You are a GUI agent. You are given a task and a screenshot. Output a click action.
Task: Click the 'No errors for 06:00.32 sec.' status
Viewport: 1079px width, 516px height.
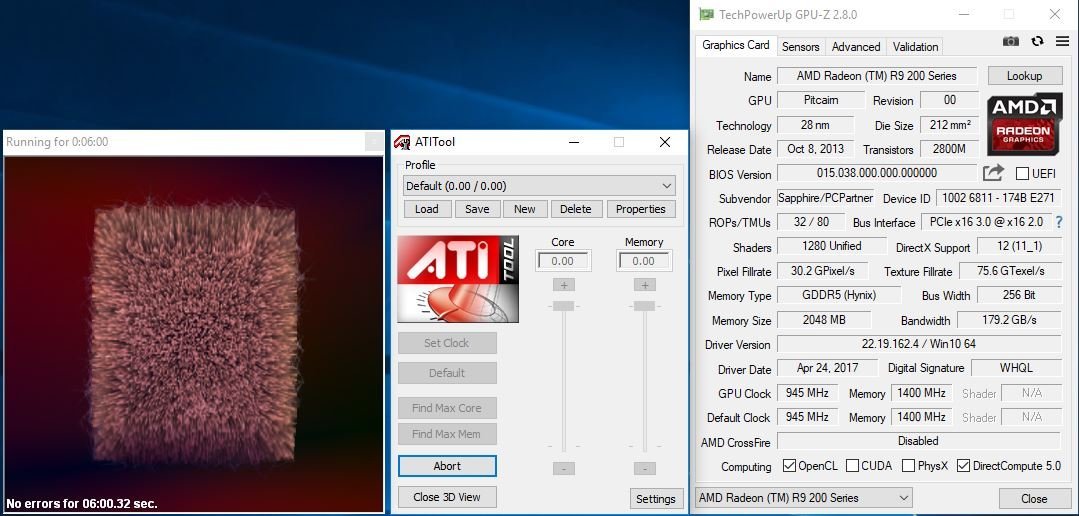82,504
